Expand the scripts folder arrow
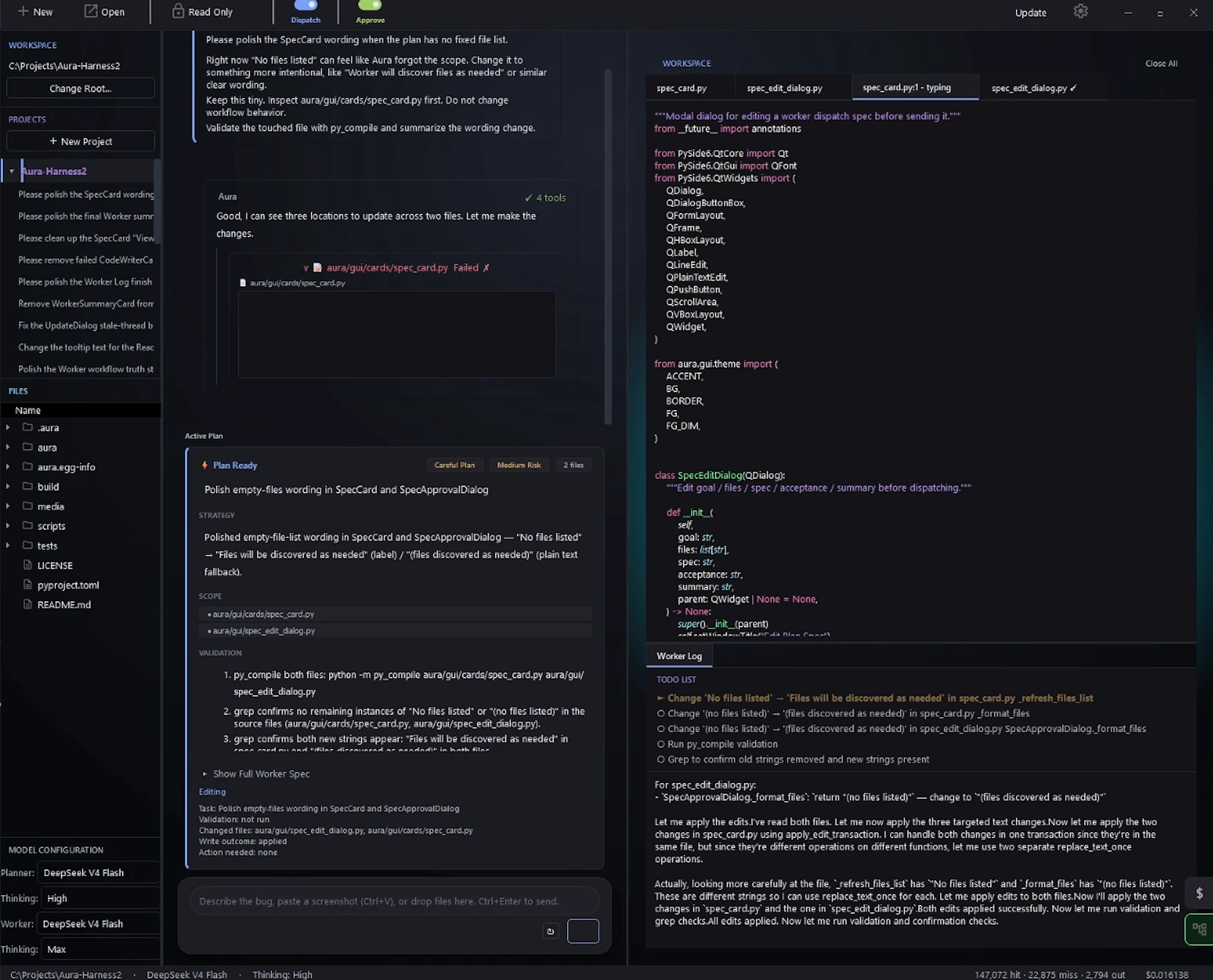This screenshot has height=980, width=1213. (8, 526)
